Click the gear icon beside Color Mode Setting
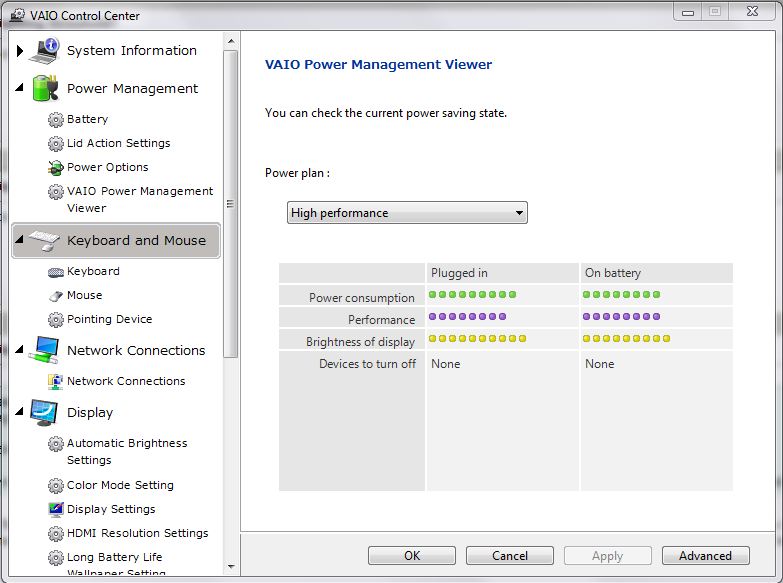Image resolution: width=783 pixels, height=583 pixels. 55,485
